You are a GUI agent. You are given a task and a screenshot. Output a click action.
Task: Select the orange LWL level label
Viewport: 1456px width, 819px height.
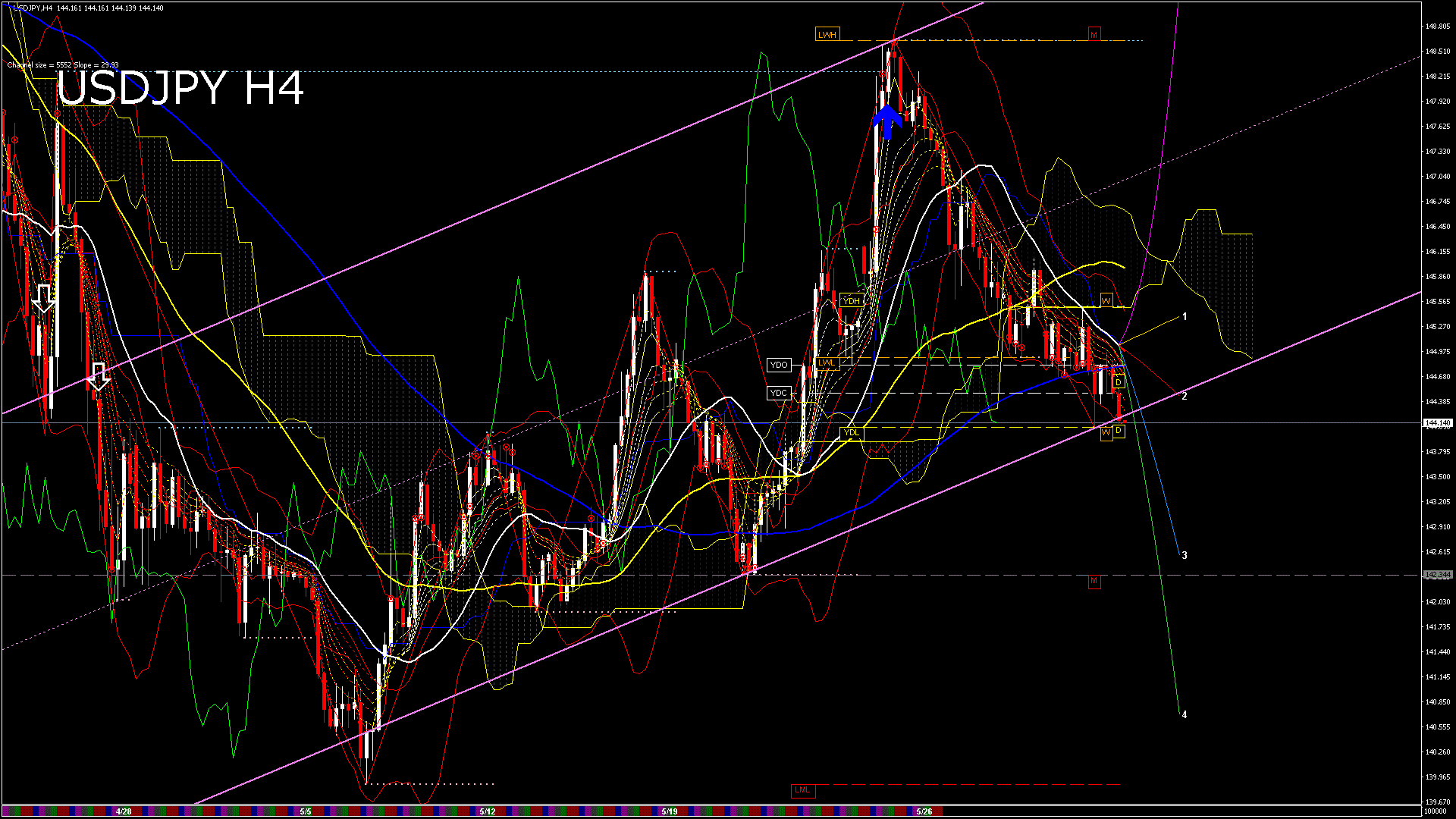click(x=827, y=363)
